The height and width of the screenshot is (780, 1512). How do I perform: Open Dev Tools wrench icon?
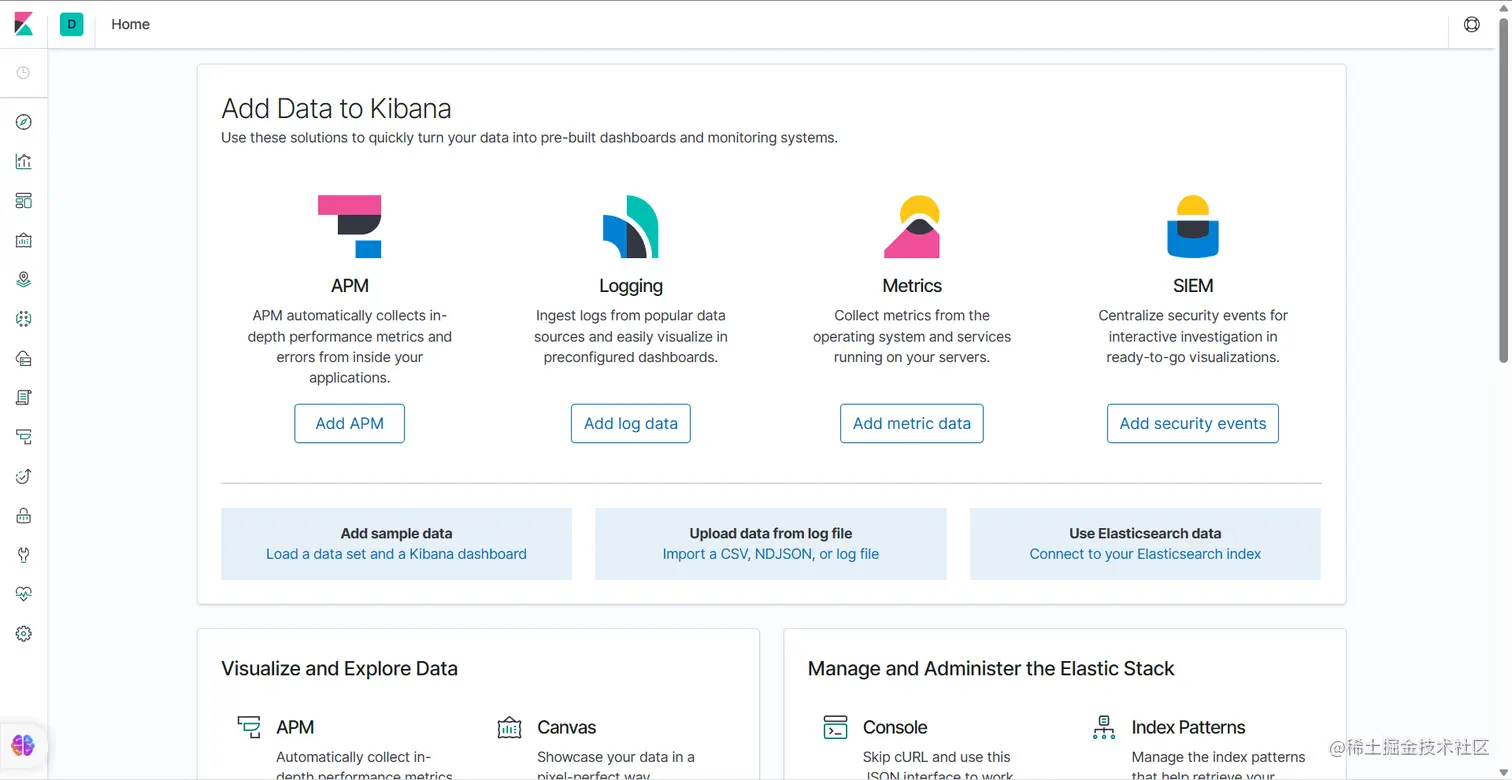[24, 555]
